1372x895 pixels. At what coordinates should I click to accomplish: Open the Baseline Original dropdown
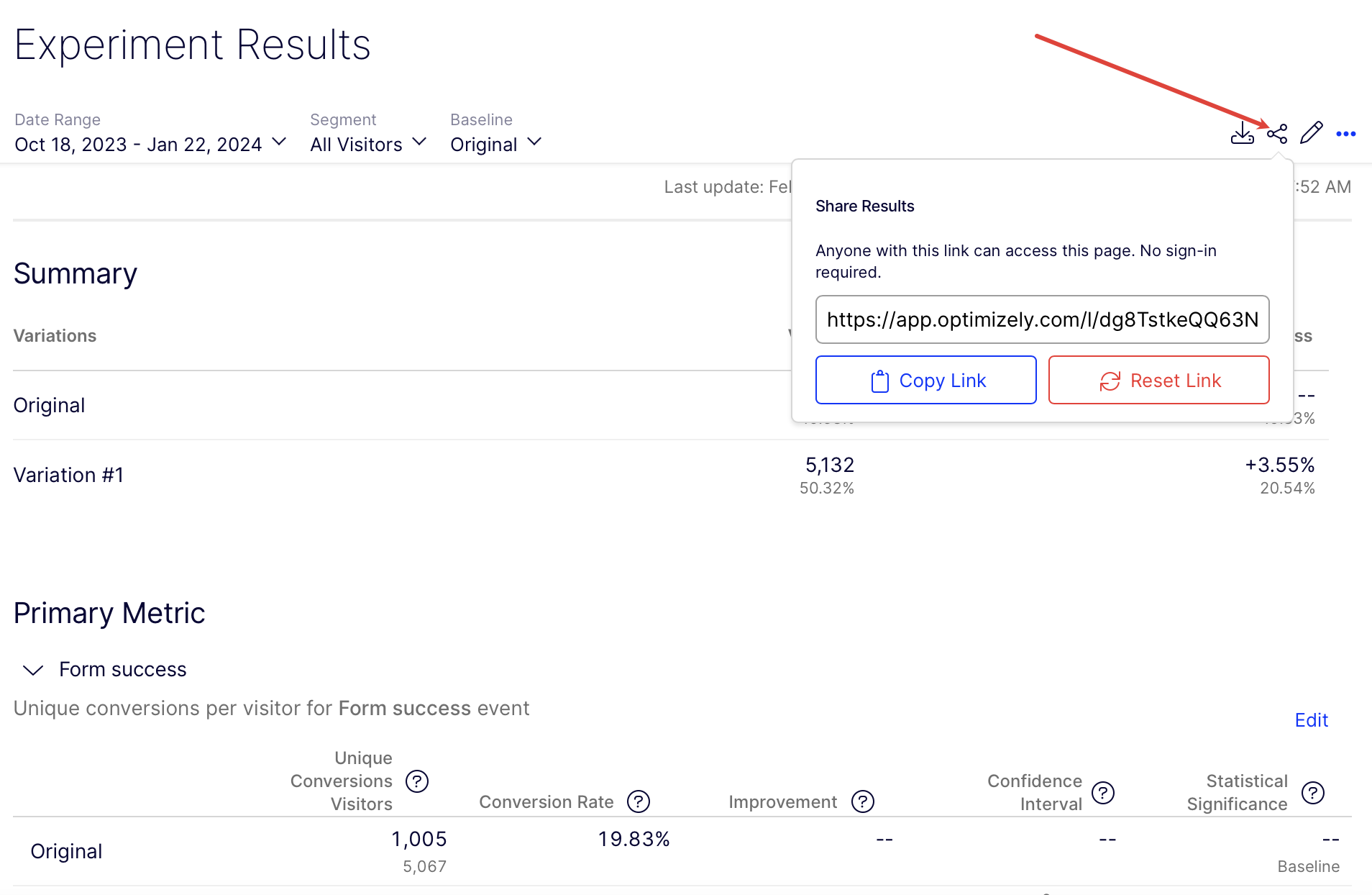(495, 144)
